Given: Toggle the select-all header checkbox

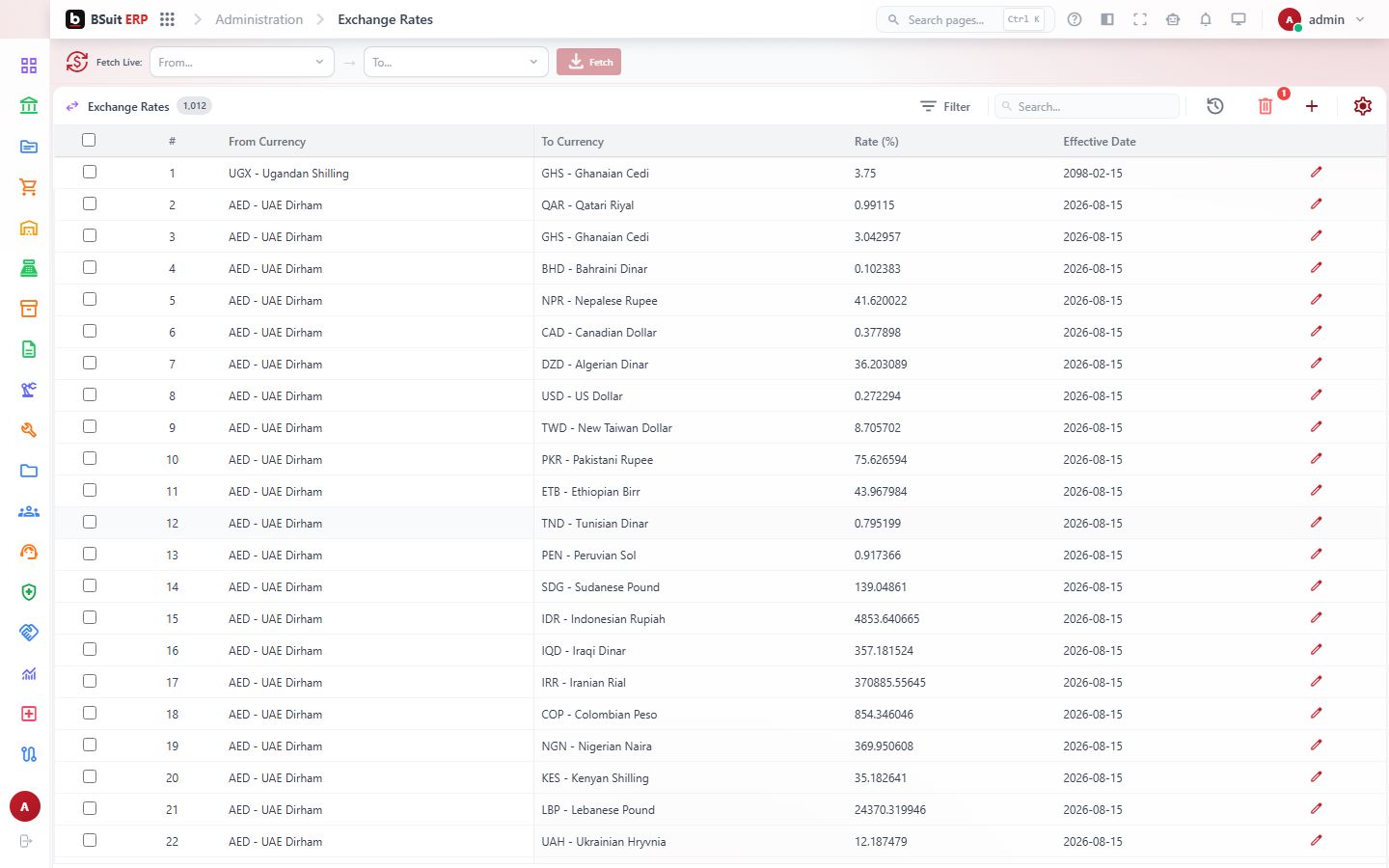Looking at the screenshot, I should point(89,140).
